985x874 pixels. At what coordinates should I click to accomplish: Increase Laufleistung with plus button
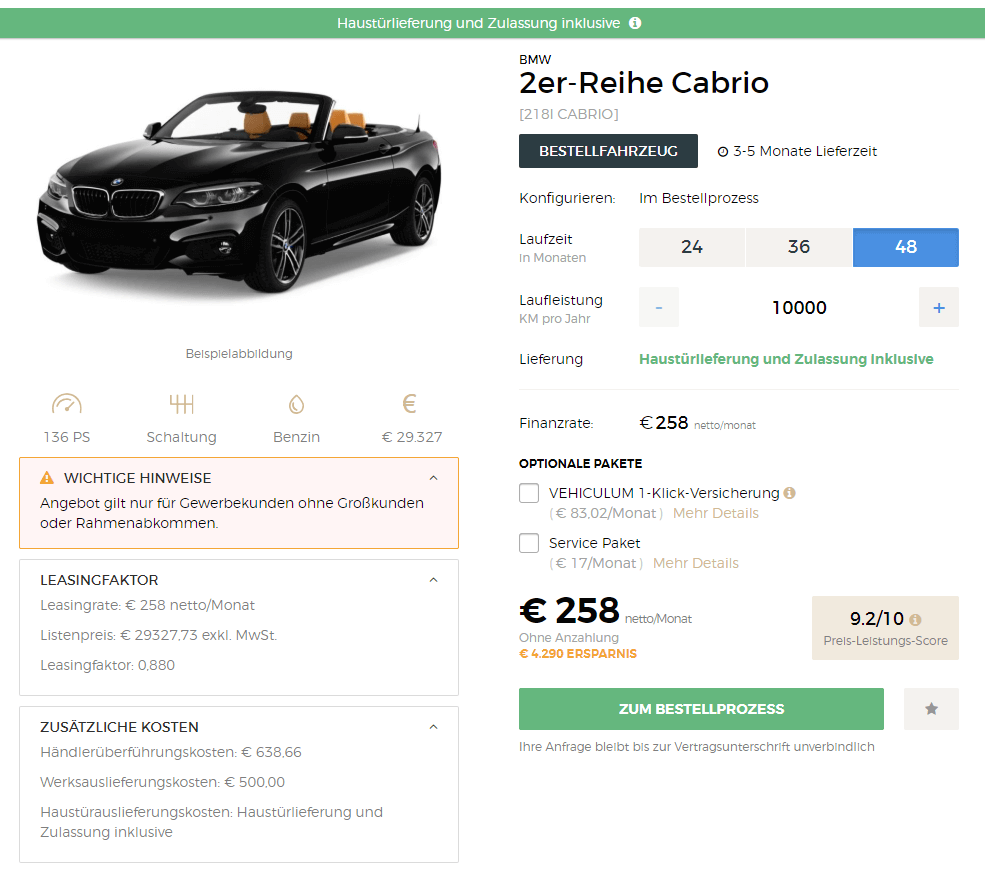pyautogui.click(x=938, y=308)
